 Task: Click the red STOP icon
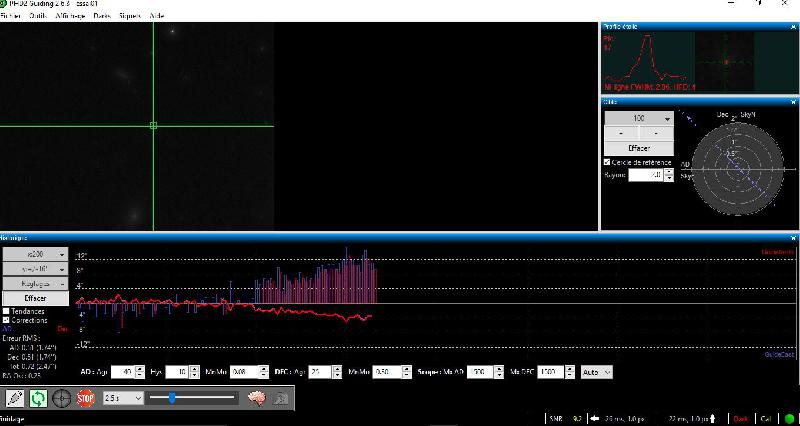86,398
